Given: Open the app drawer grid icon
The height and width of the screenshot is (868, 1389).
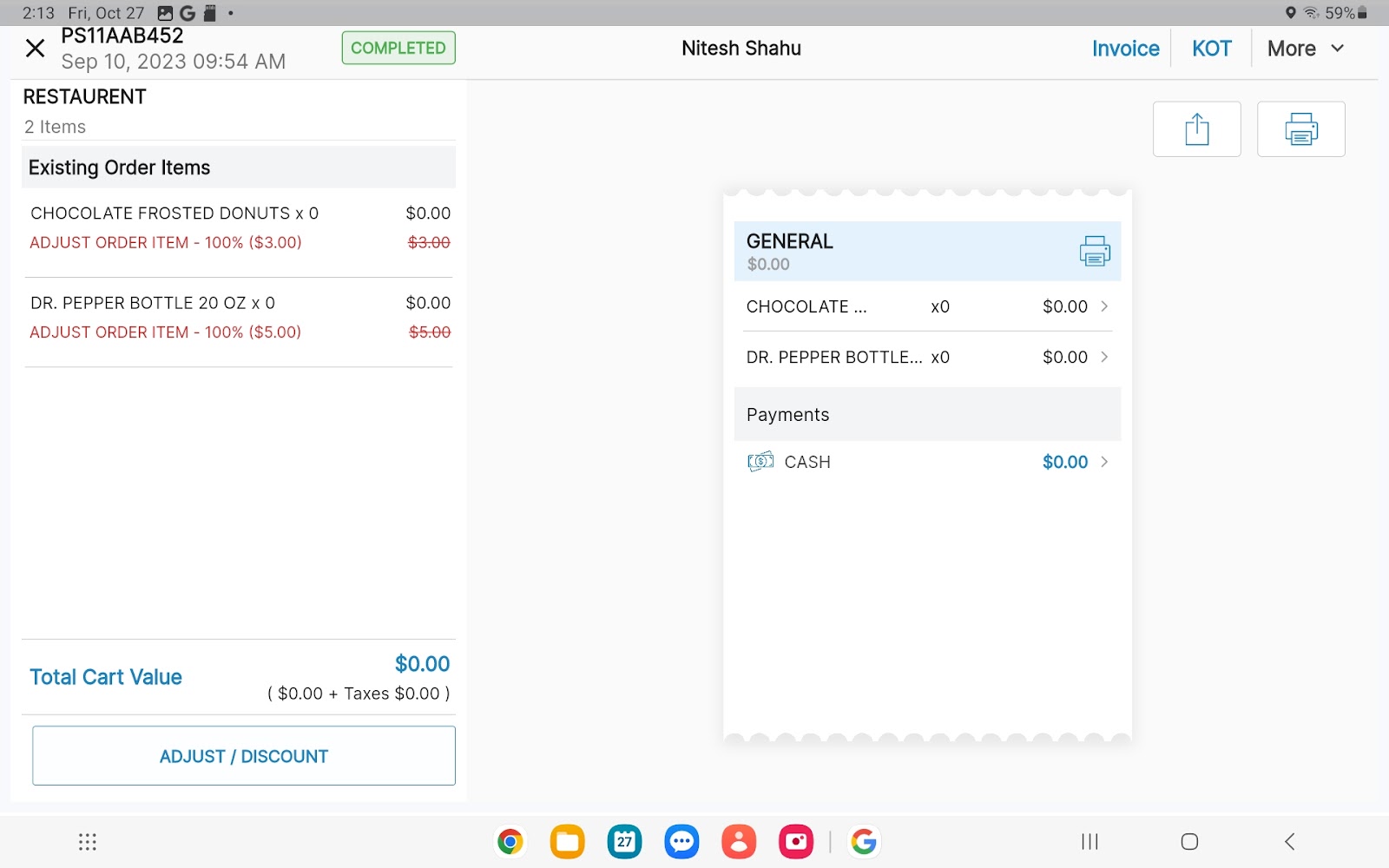Looking at the screenshot, I should point(88,841).
